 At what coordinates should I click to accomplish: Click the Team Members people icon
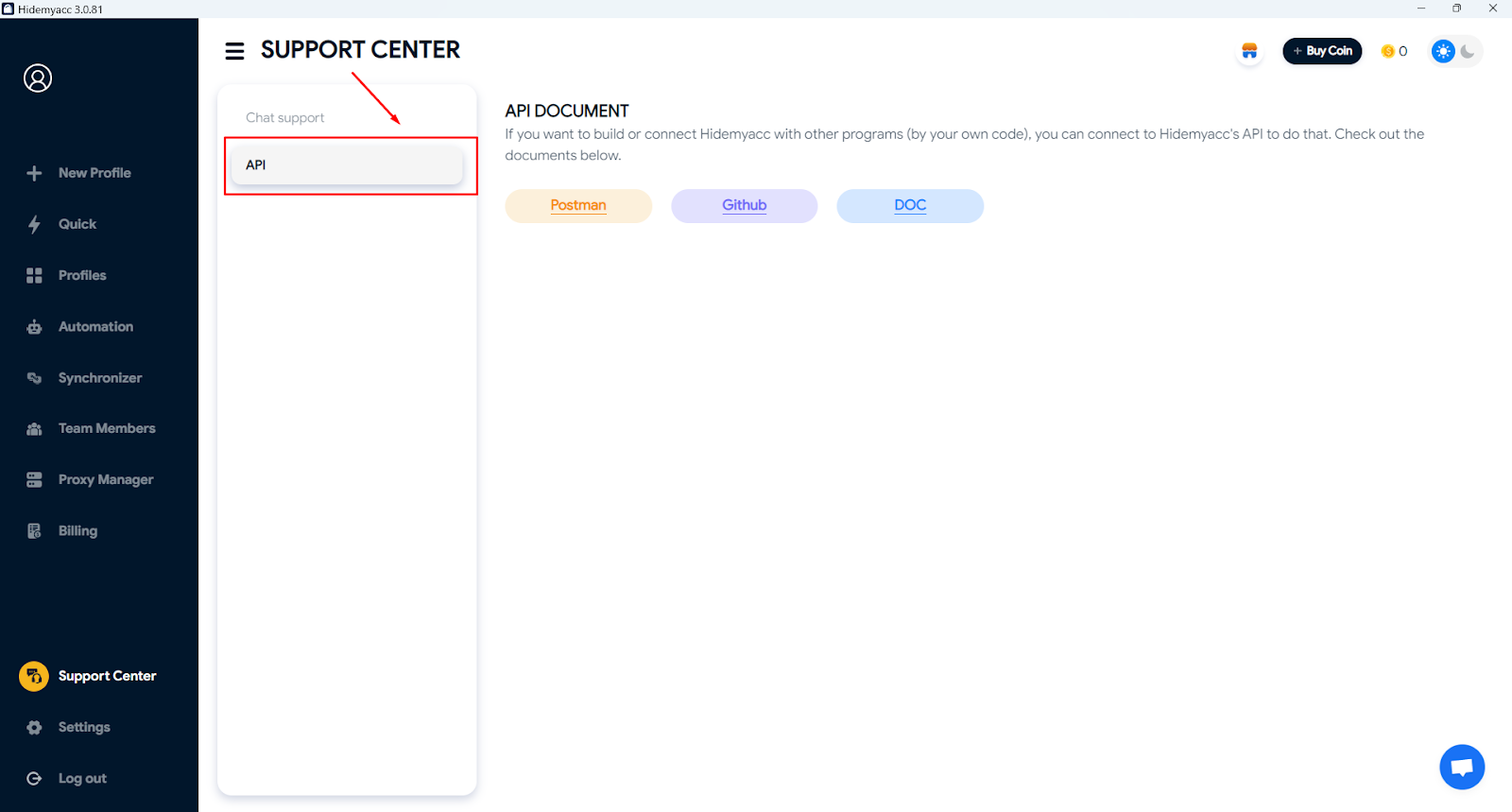[34, 429]
